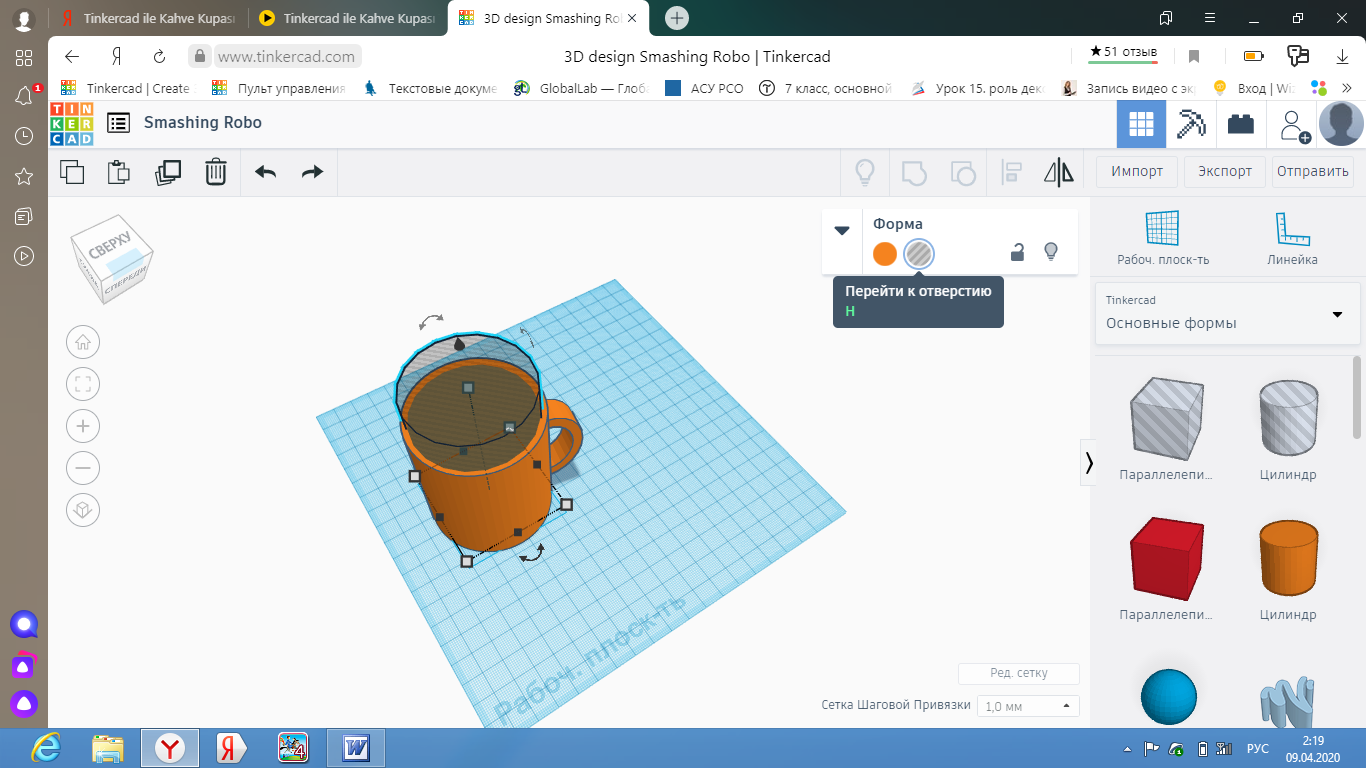Open the user account avatar
The image size is (1366, 768).
pos(1341,124)
